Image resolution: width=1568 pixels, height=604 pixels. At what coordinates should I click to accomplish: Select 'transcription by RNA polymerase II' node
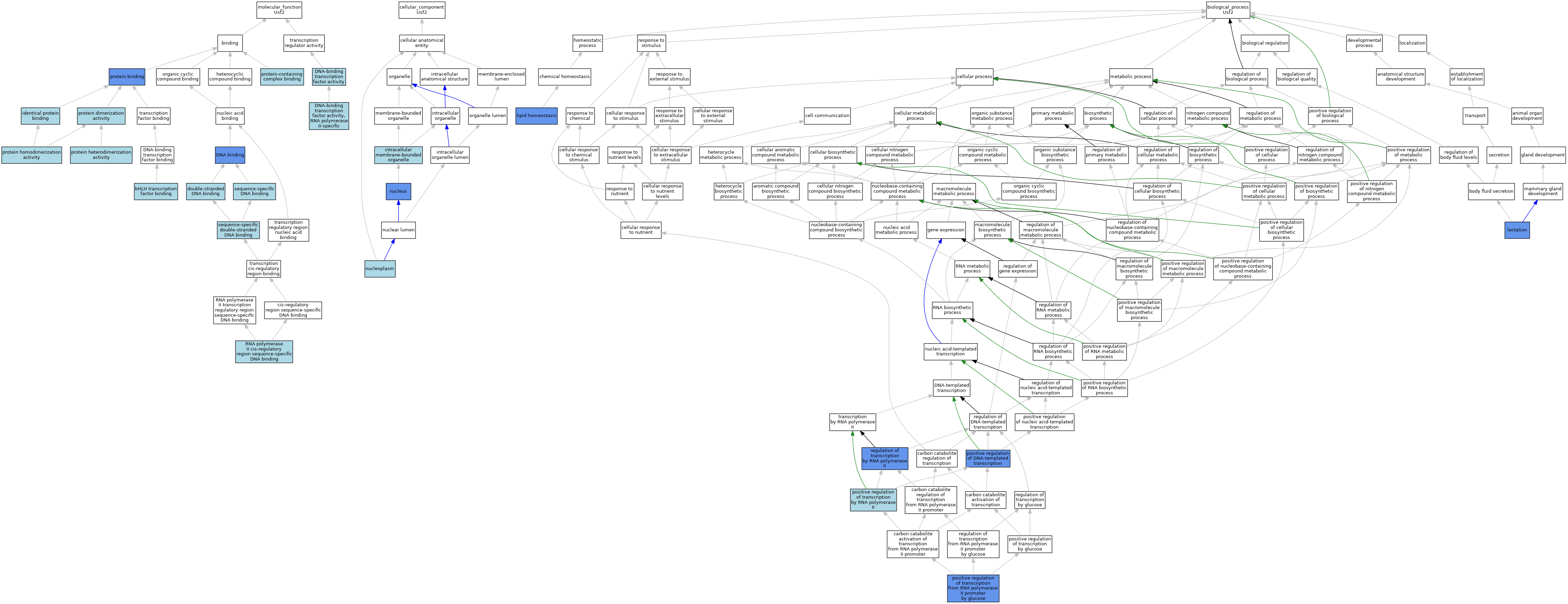852,422
